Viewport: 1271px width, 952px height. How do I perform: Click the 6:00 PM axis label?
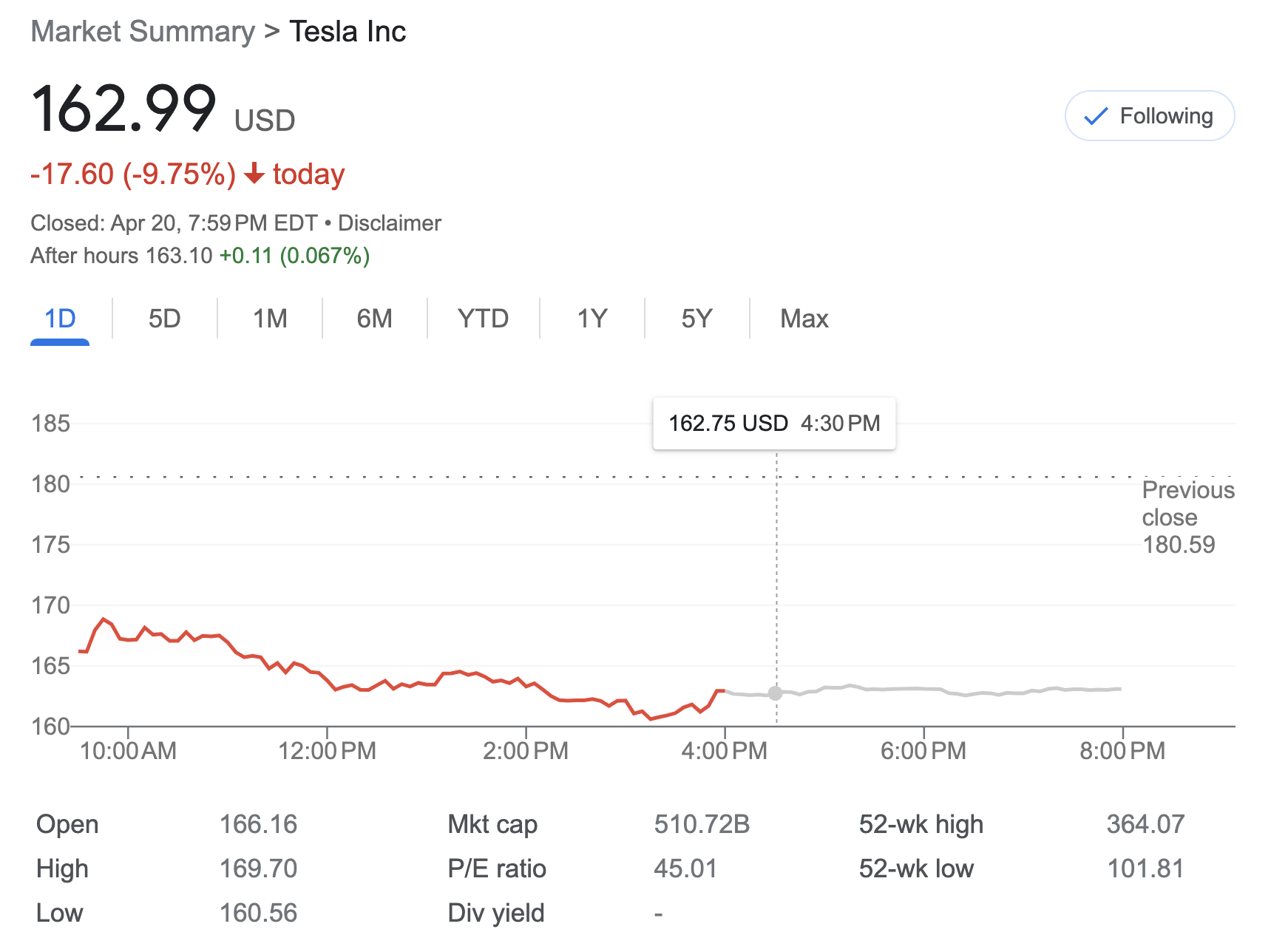[923, 751]
